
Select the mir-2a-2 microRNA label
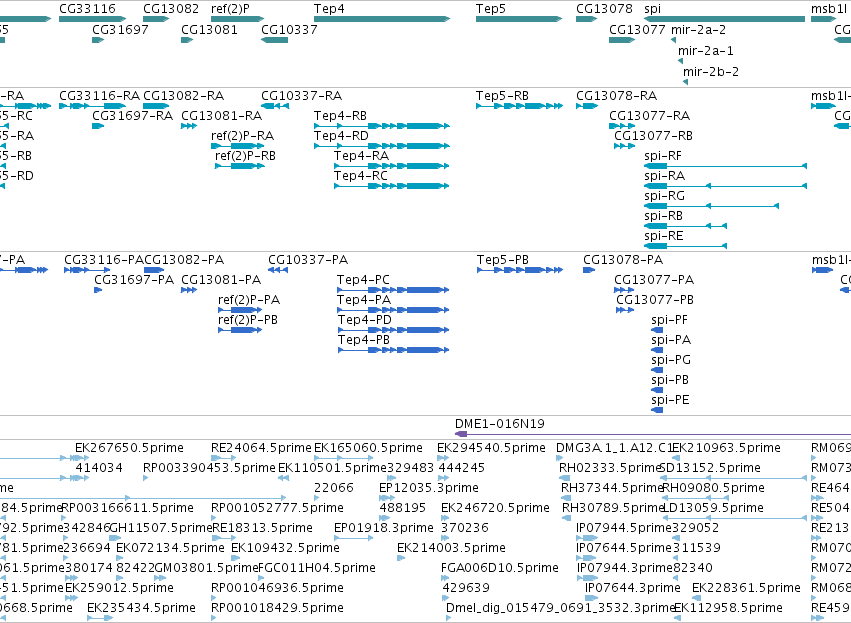698,29
